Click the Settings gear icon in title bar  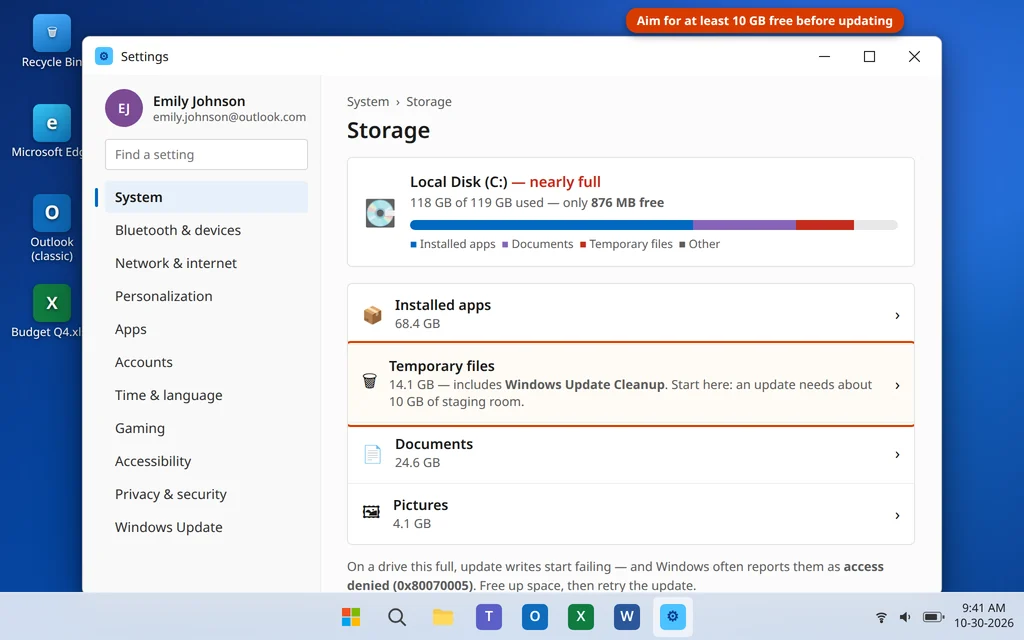pos(104,56)
